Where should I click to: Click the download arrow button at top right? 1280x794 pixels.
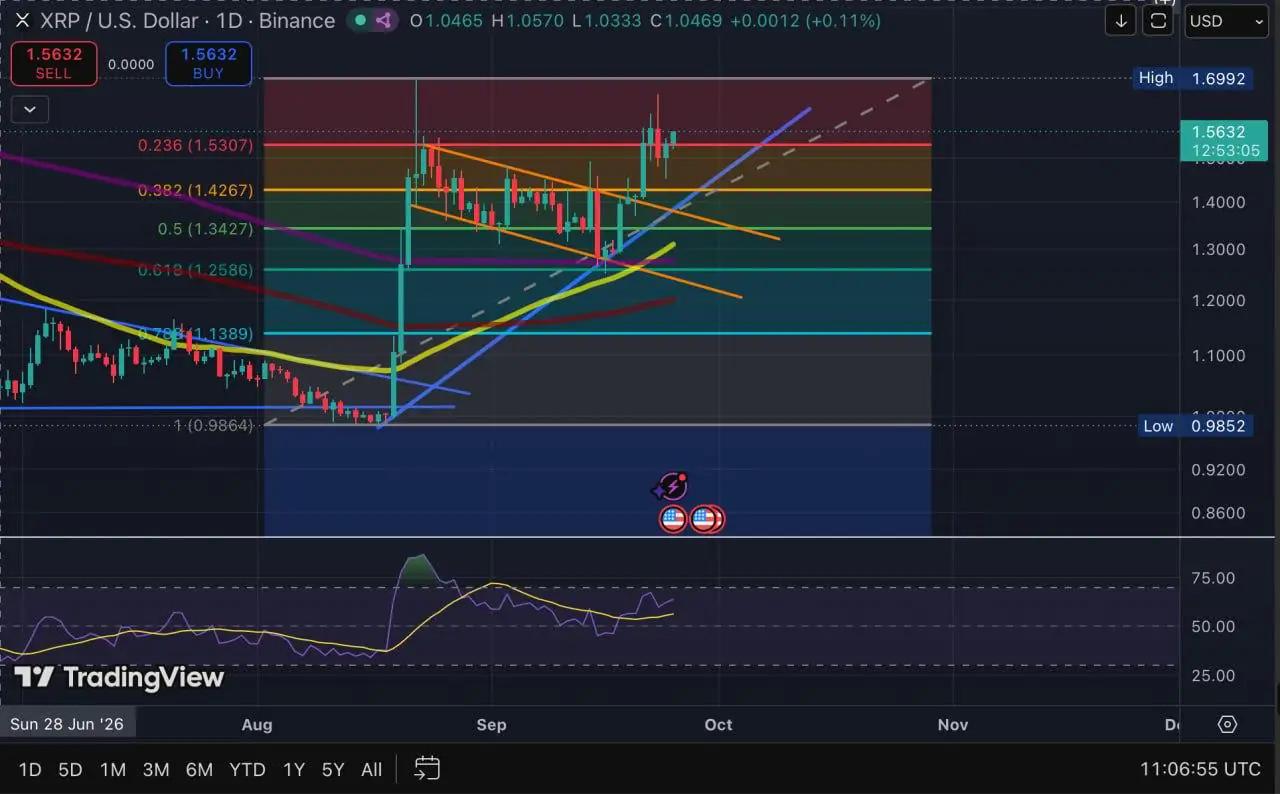tap(1120, 21)
